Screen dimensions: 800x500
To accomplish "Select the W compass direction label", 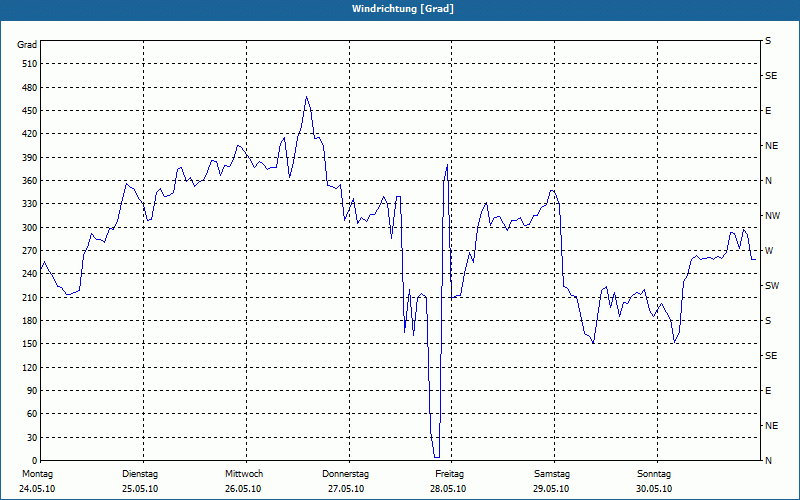I will tap(769, 251).
